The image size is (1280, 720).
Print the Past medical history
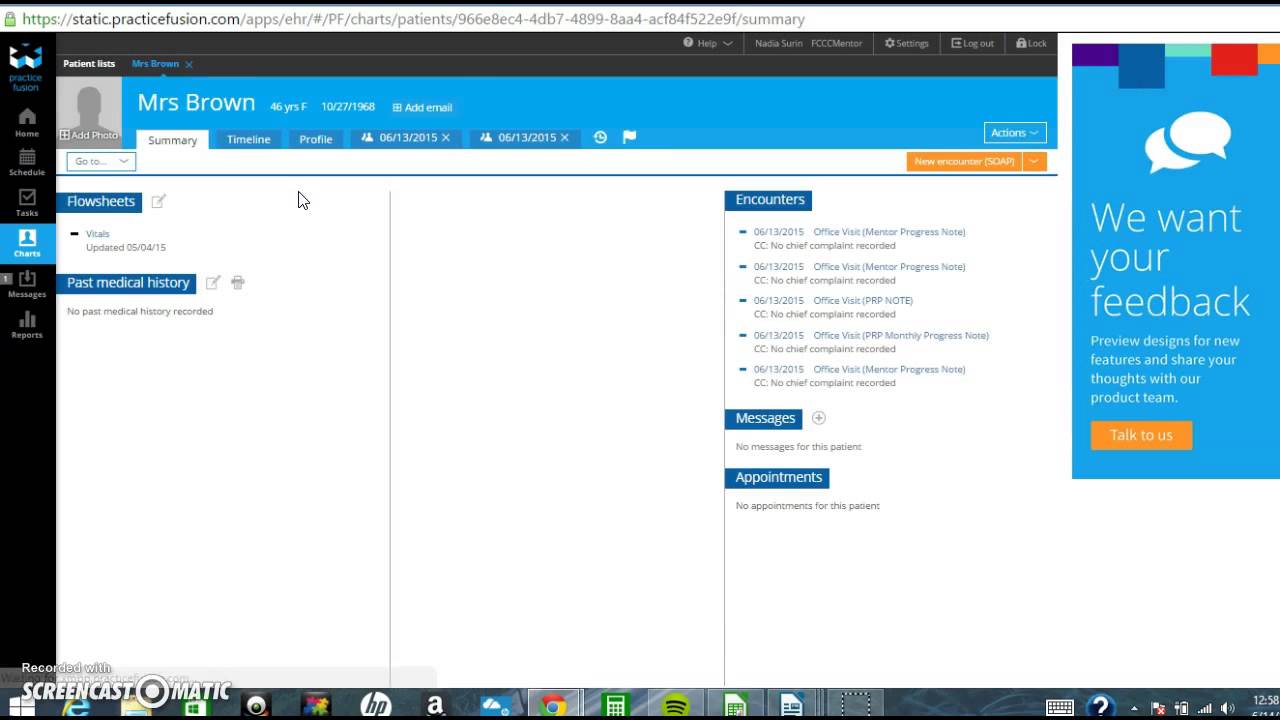coord(238,283)
